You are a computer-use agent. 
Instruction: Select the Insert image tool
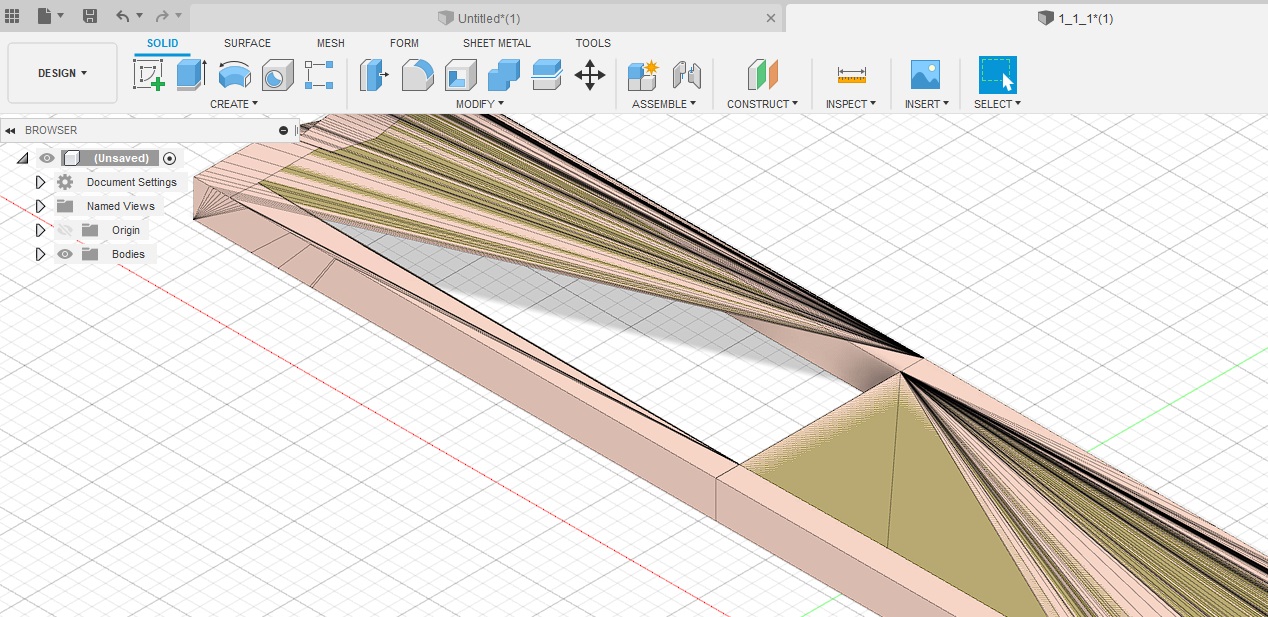pos(925,75)
